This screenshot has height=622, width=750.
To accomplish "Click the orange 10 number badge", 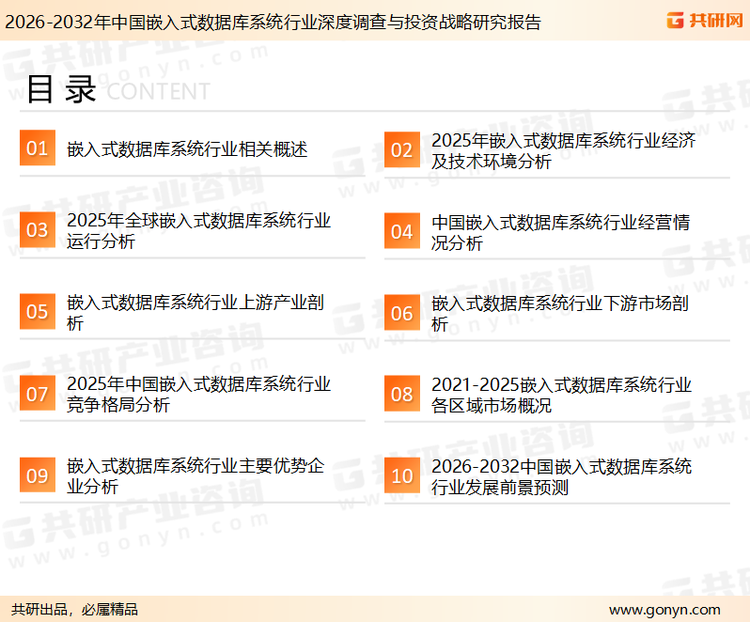I will [x=402, y=476].
